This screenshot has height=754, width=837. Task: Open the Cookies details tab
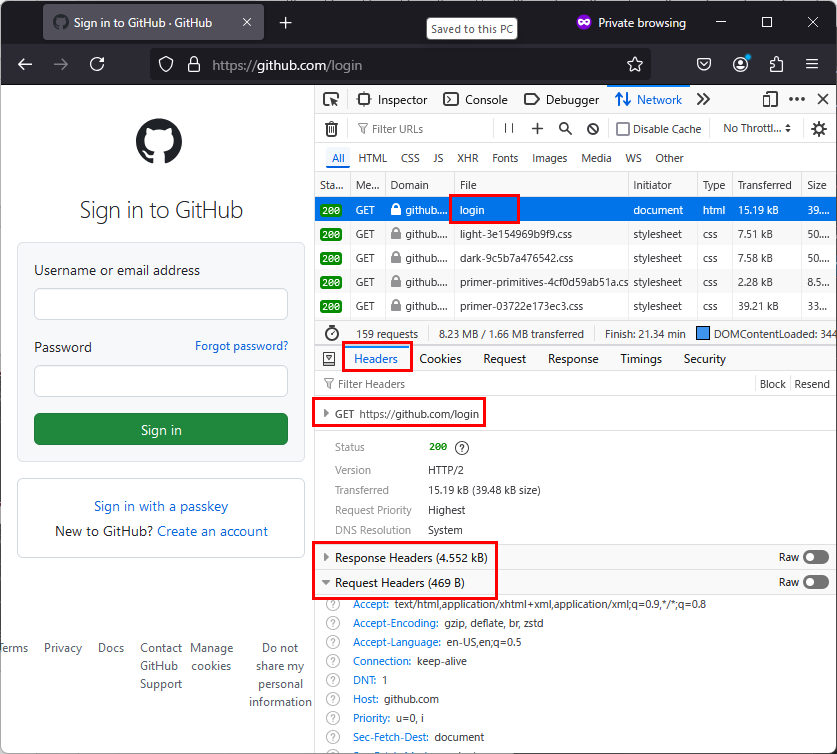coord(440,359)
